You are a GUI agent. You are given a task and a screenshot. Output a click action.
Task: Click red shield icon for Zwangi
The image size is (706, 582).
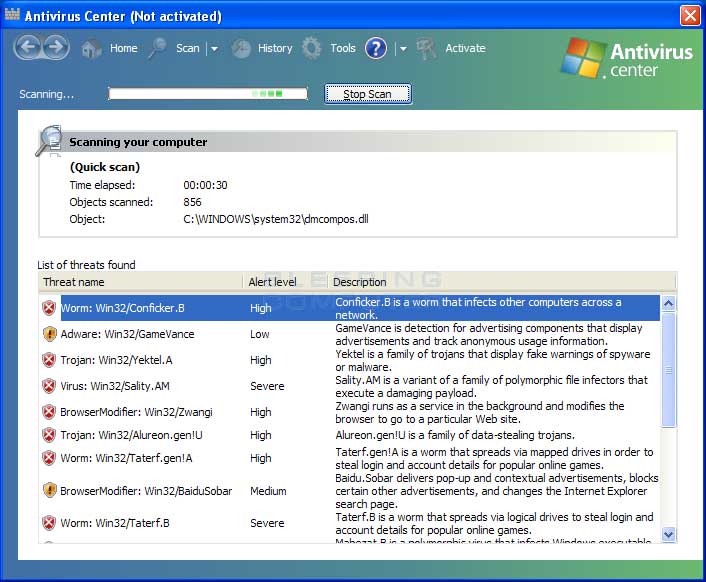pos(49,412)
